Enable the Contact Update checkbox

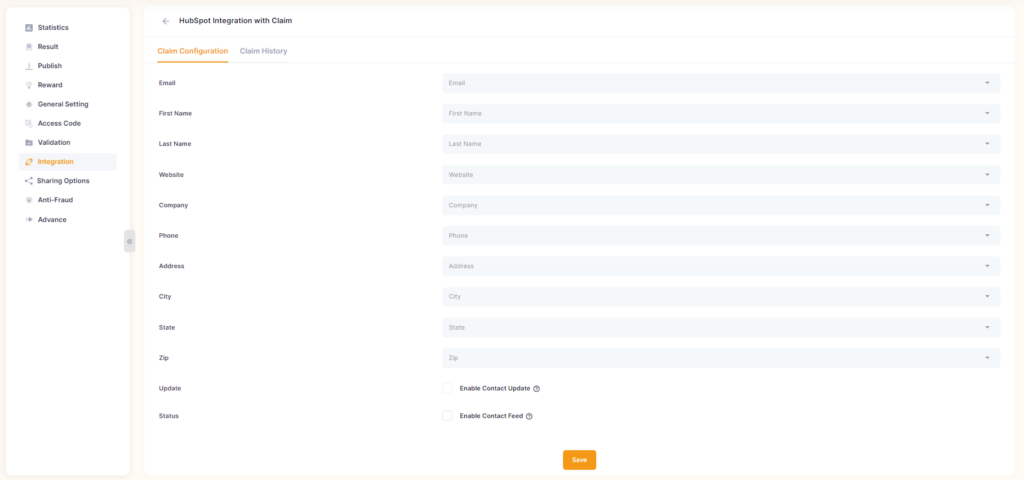[x=447, y=389]
